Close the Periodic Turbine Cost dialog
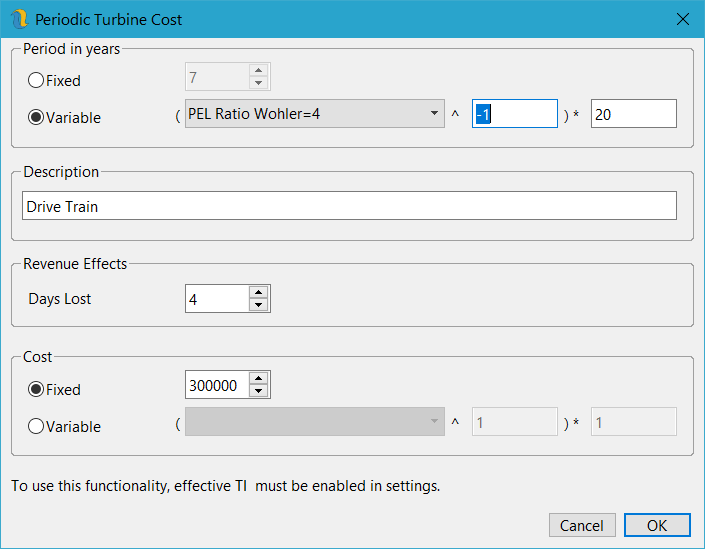Viewport: 705px width, 549px height. point(683,19)
